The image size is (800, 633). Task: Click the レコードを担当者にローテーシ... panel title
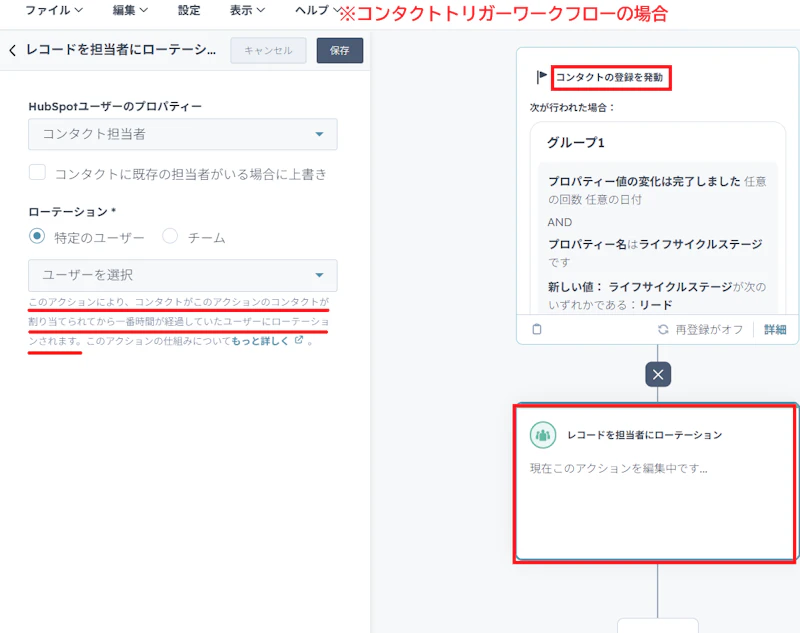(121, 50)
